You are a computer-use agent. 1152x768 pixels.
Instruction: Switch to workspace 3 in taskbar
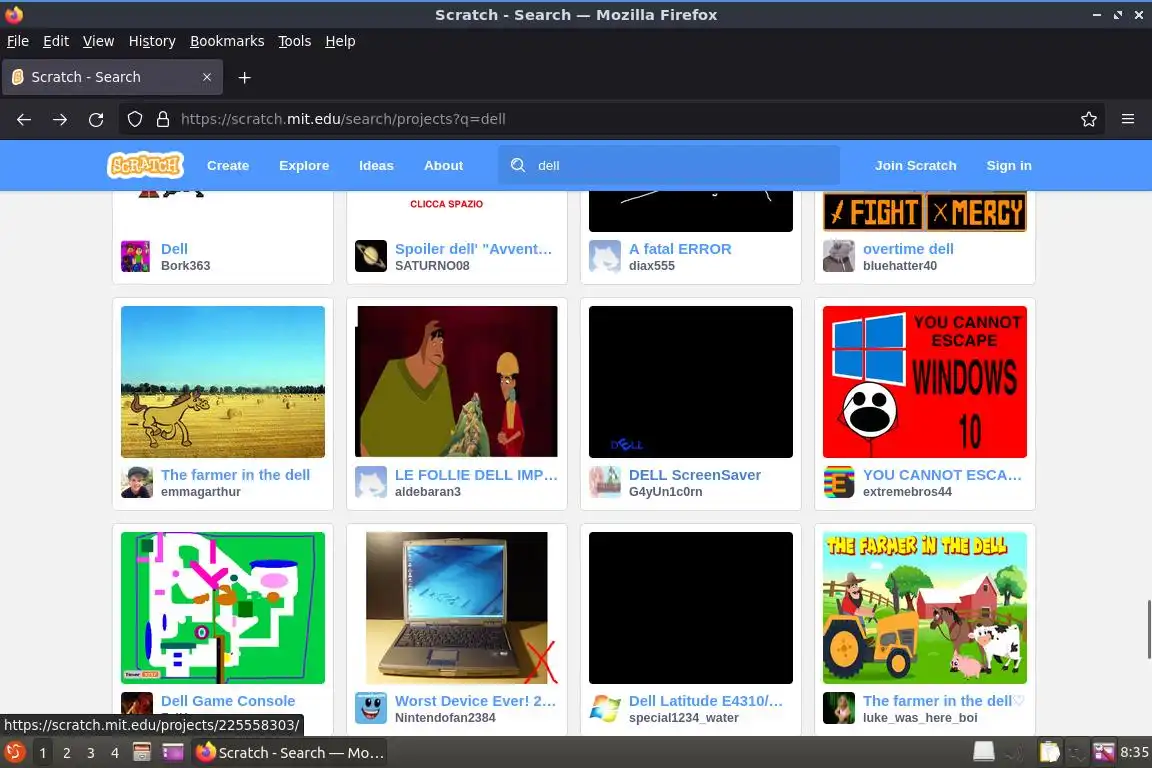click(90, 753)
